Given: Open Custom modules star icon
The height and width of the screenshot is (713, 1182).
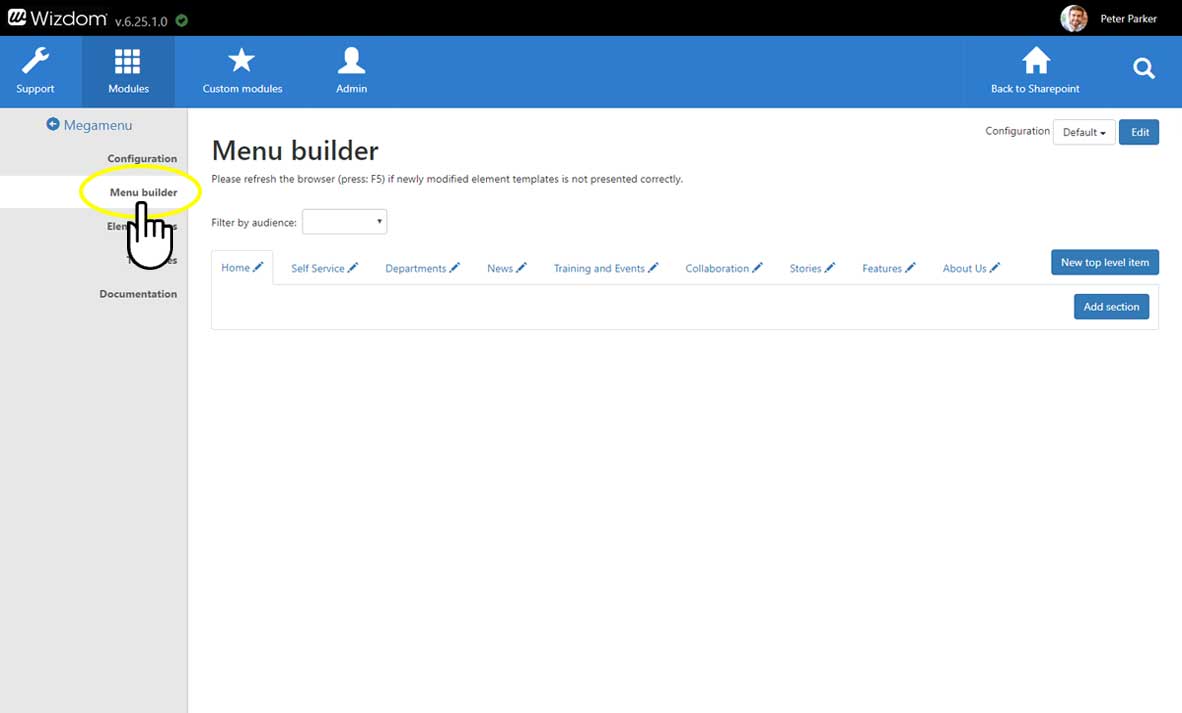Looking at the screenshot, I should coord(242,62).
